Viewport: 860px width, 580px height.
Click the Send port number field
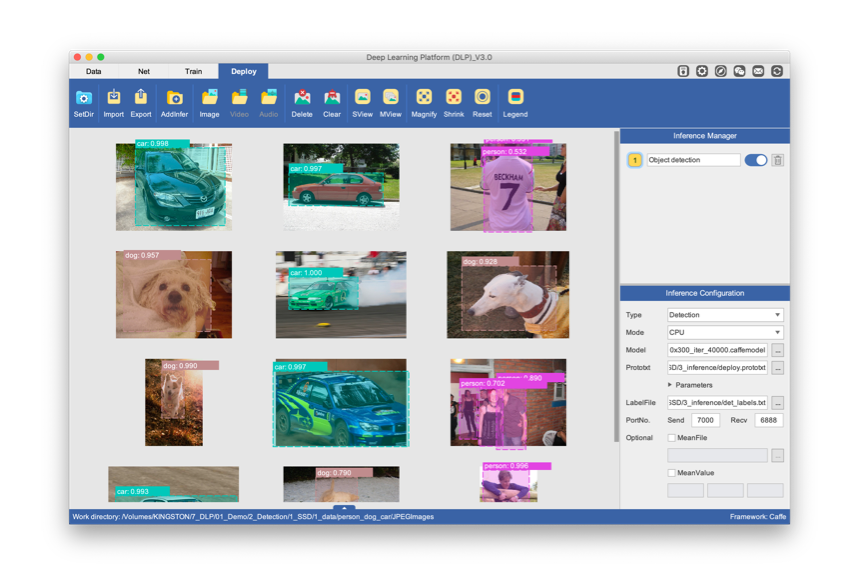(x=706, y=420)
